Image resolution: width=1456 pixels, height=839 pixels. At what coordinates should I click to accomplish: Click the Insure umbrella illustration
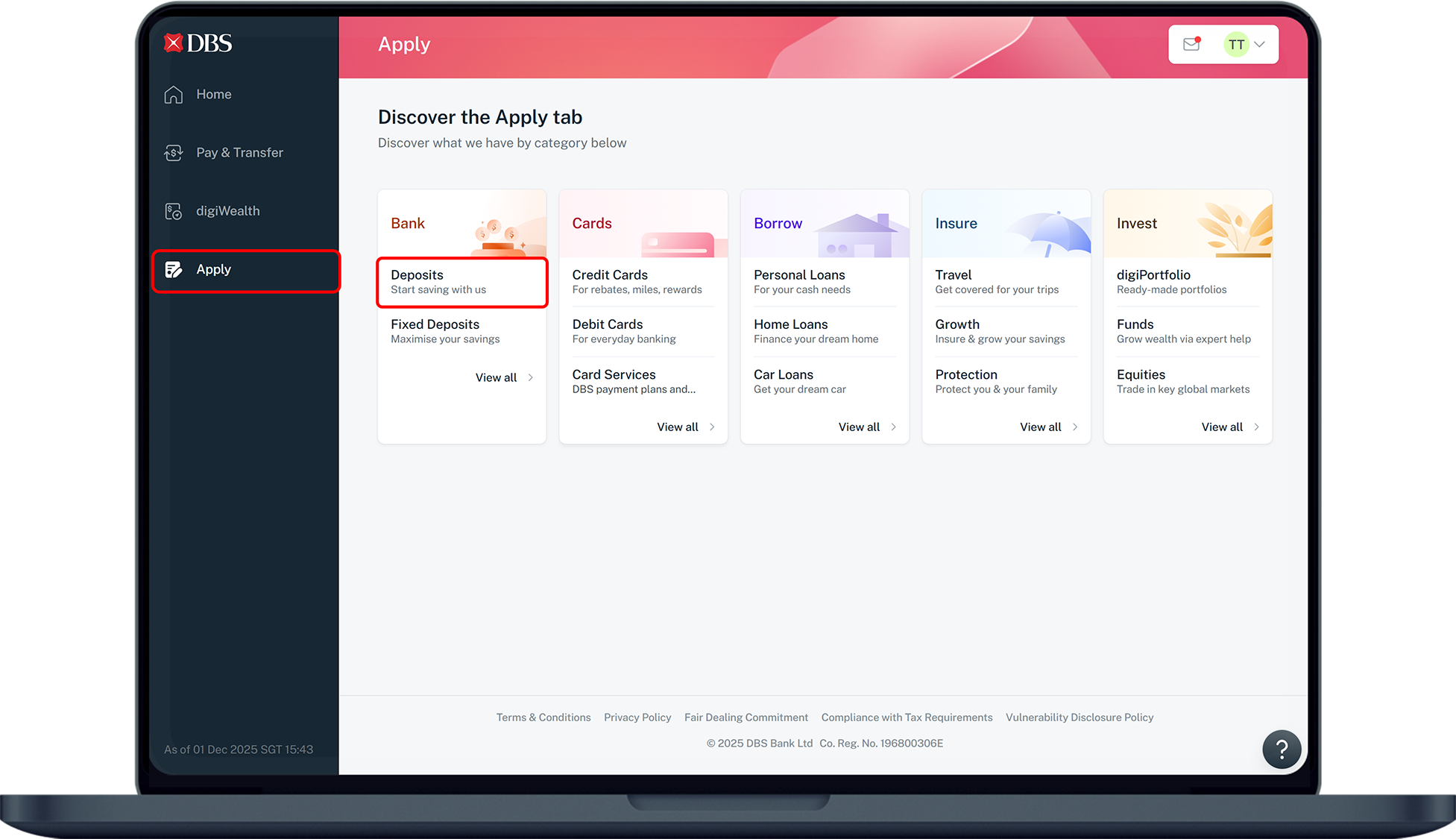tap(1050, 233)
